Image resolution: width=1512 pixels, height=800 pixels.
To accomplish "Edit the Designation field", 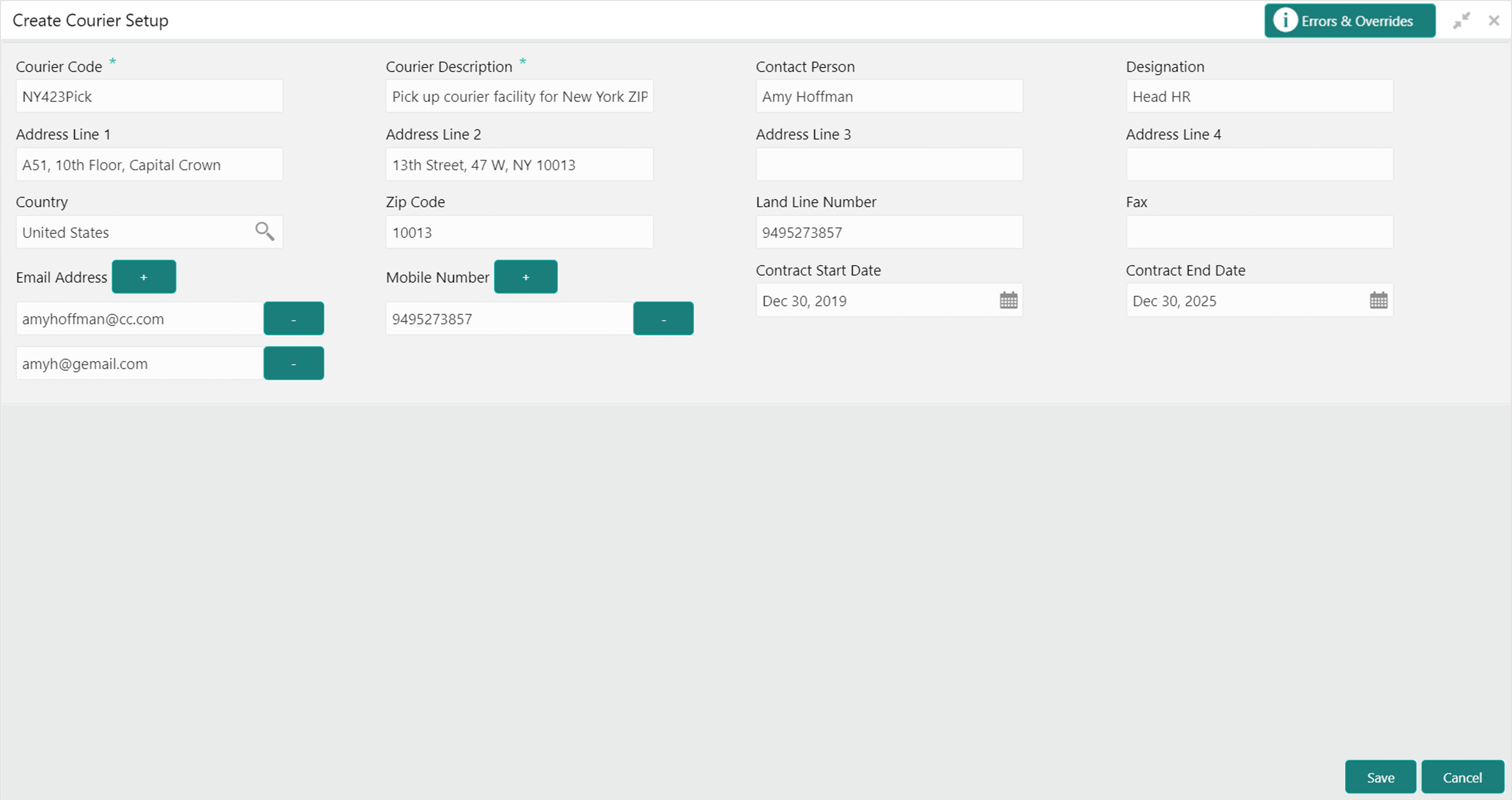I will click(x=1260, y=96).
